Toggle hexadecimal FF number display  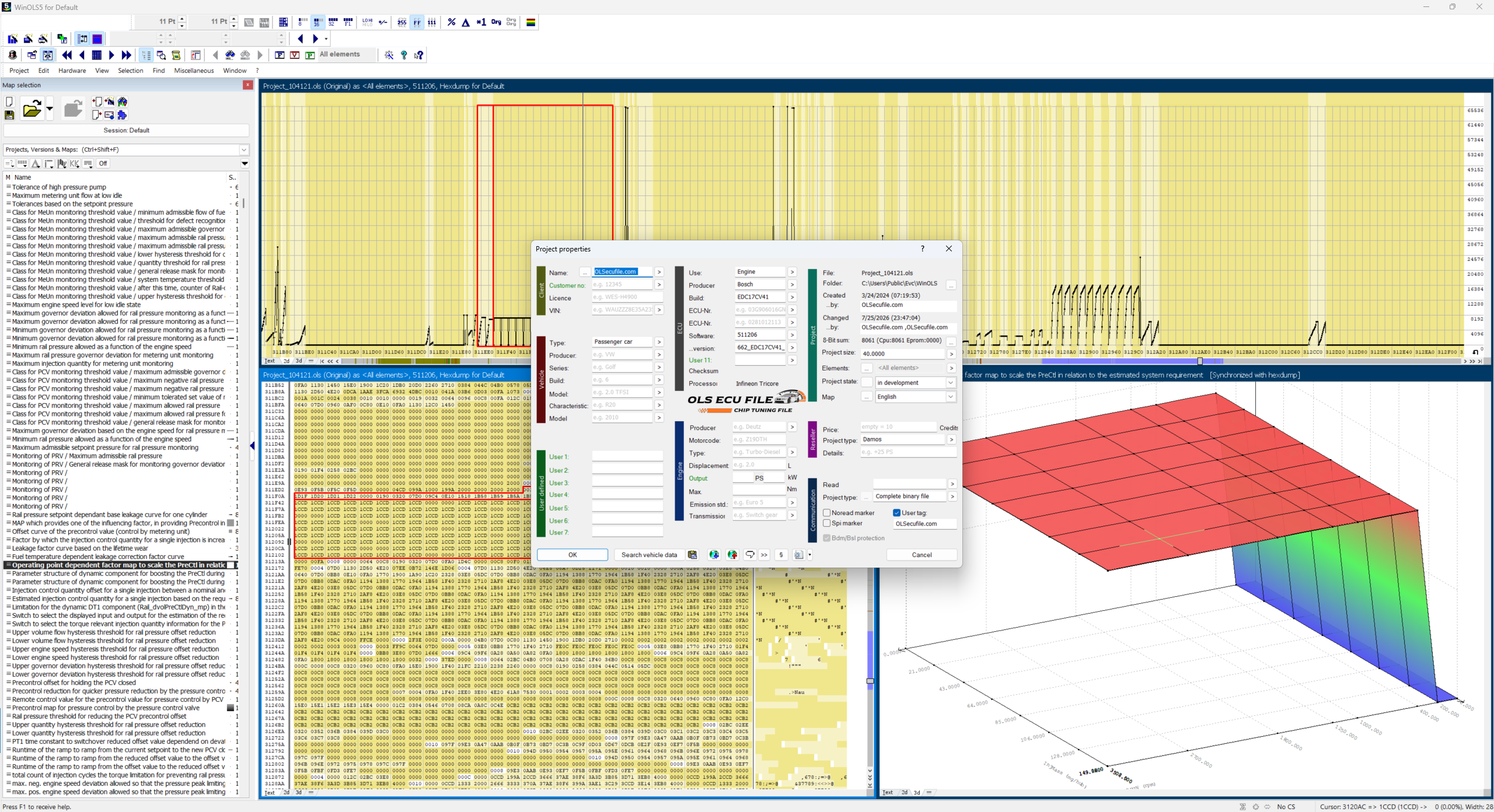click(417, 22)
